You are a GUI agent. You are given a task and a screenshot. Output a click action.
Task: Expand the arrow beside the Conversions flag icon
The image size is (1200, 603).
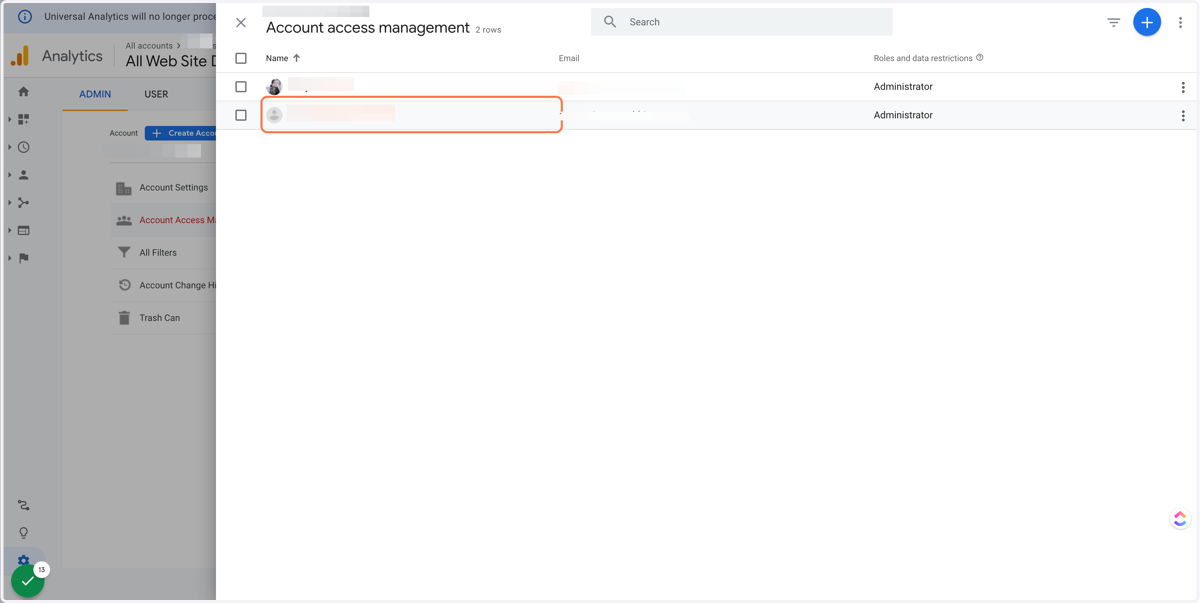tap(10, 258)
